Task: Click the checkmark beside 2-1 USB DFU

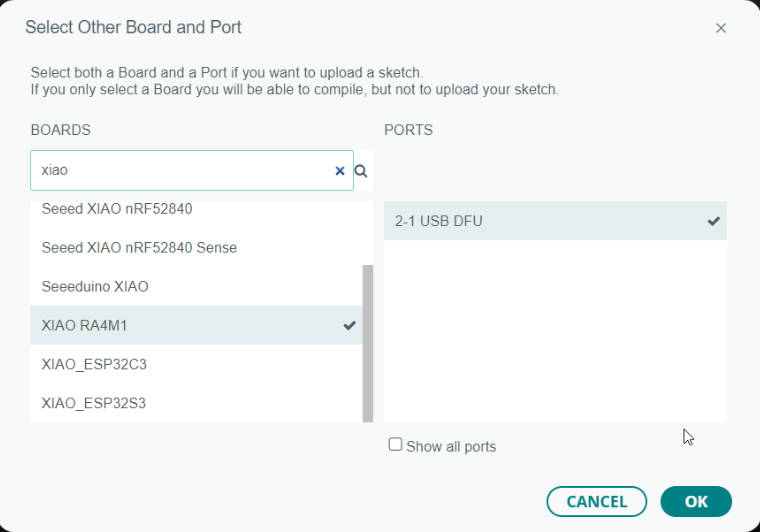Action: pos(713,221)
